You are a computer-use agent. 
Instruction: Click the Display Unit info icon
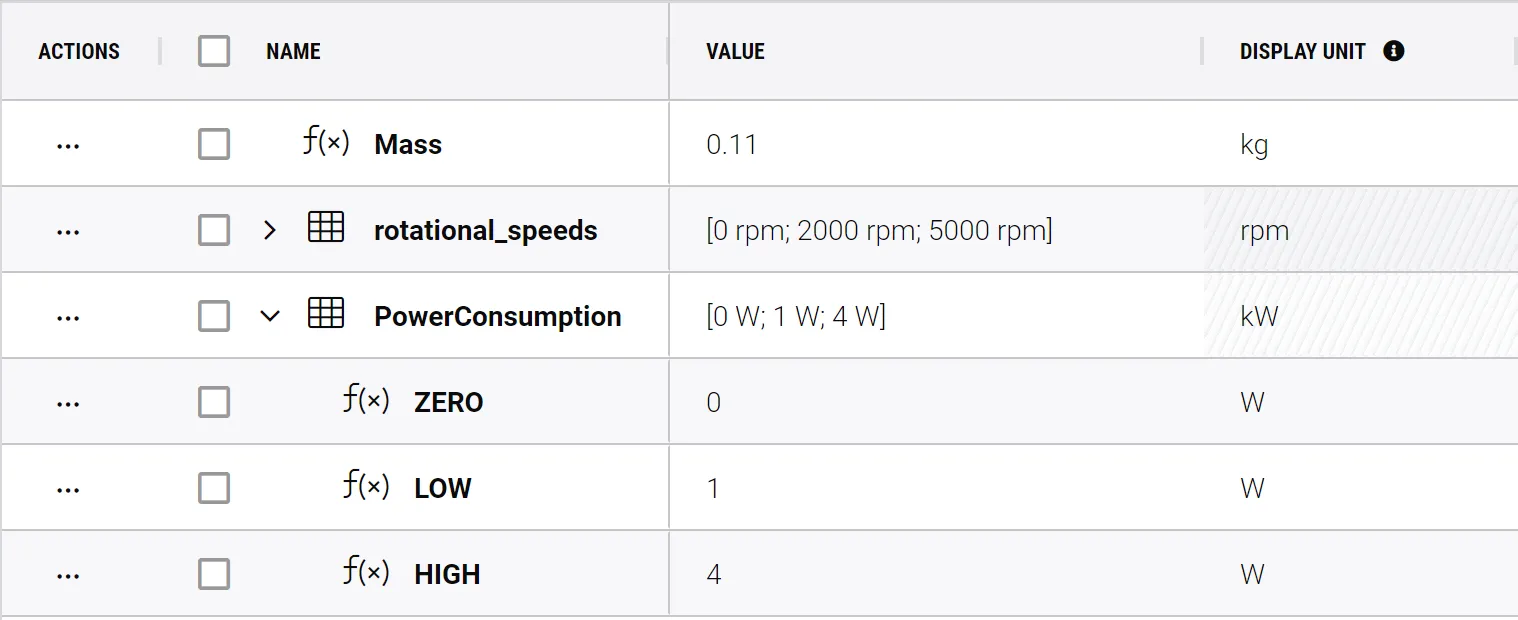[1393, 51]
